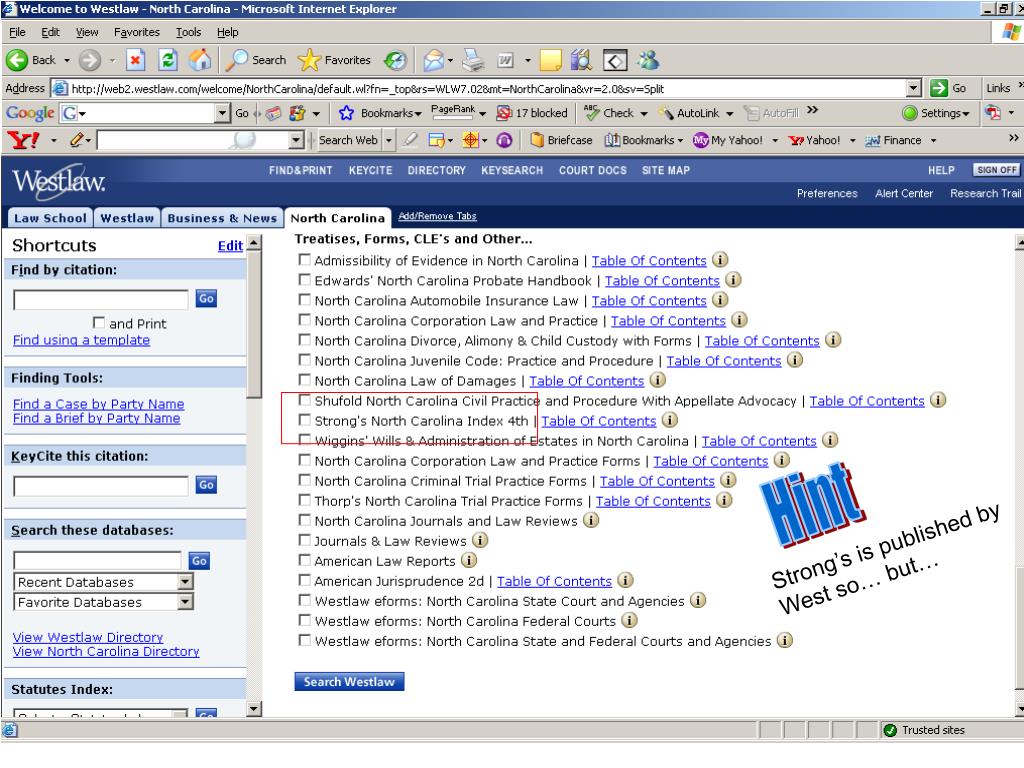
Task: Open the PageRank dropdown menu
Action: [483, 113]
